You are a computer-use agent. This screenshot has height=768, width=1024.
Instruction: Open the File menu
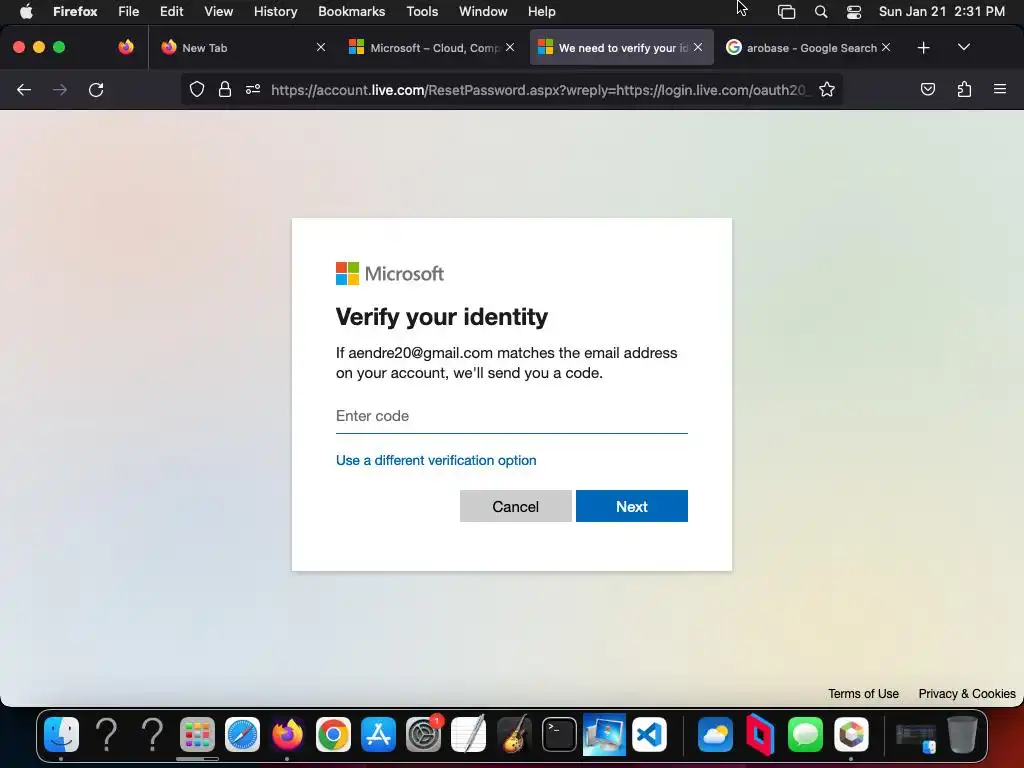coord(128,11)
